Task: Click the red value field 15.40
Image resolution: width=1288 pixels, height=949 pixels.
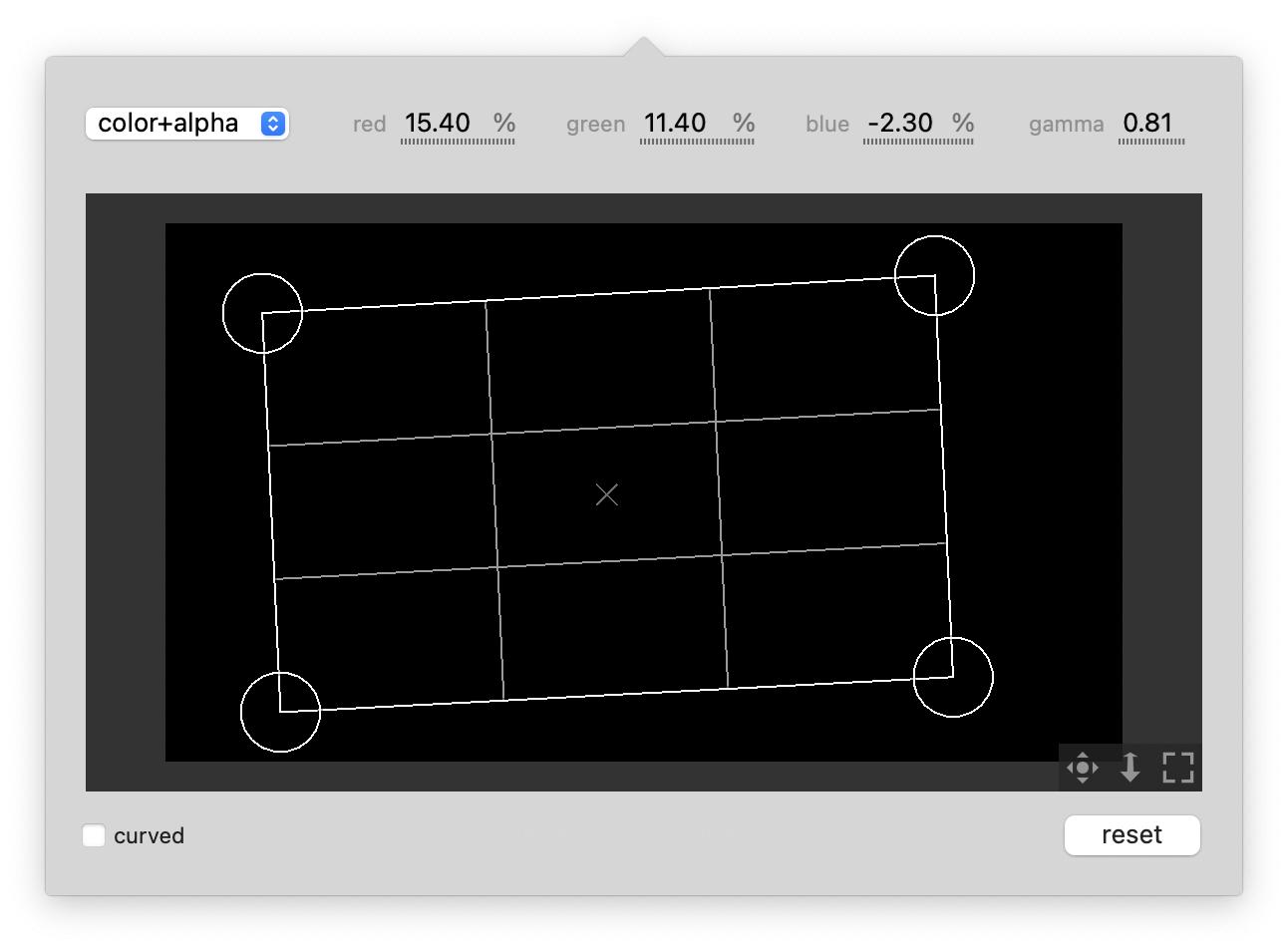Action: pyautogui.click(x=438, y=124)
